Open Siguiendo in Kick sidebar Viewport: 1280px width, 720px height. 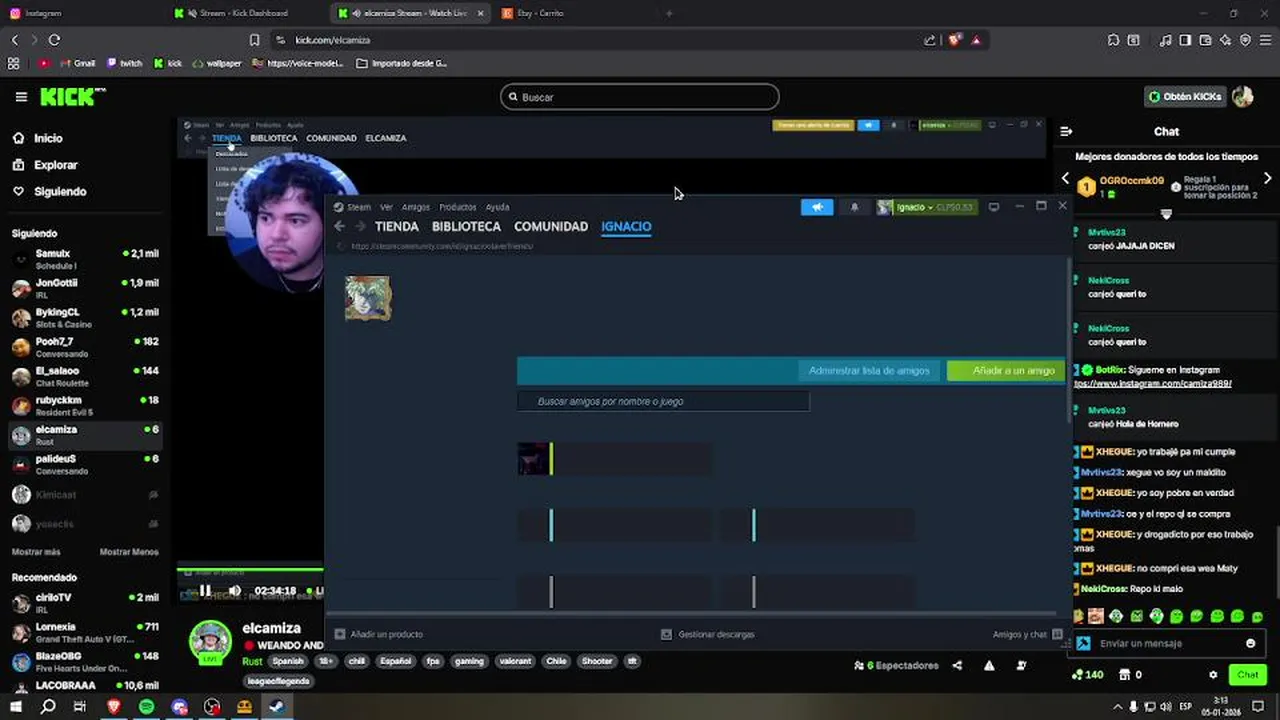pyautogui.click(x=60, y=191)
